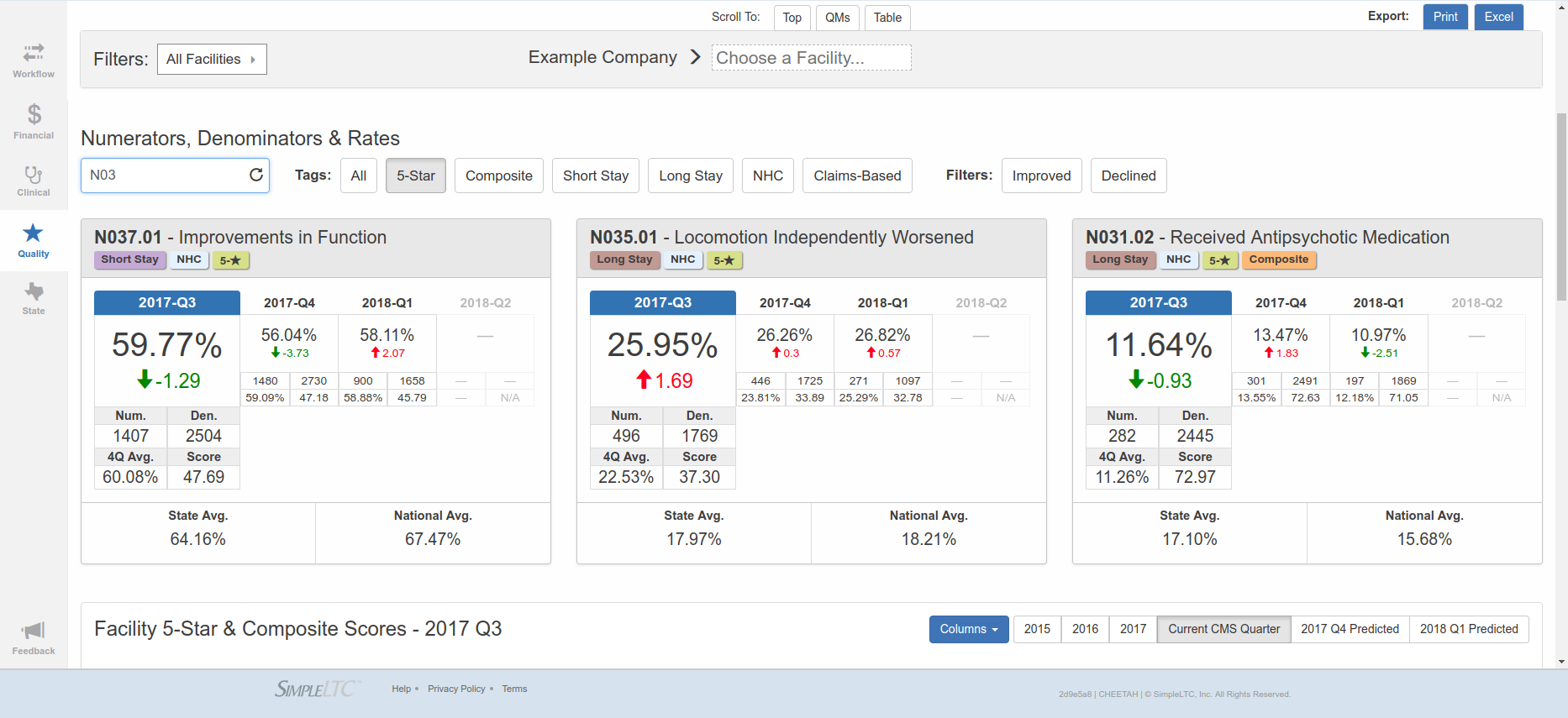Click the N03 measure search field
Image resolution: width=1568 pixels, height=718 pixels.
coord(164,175)
